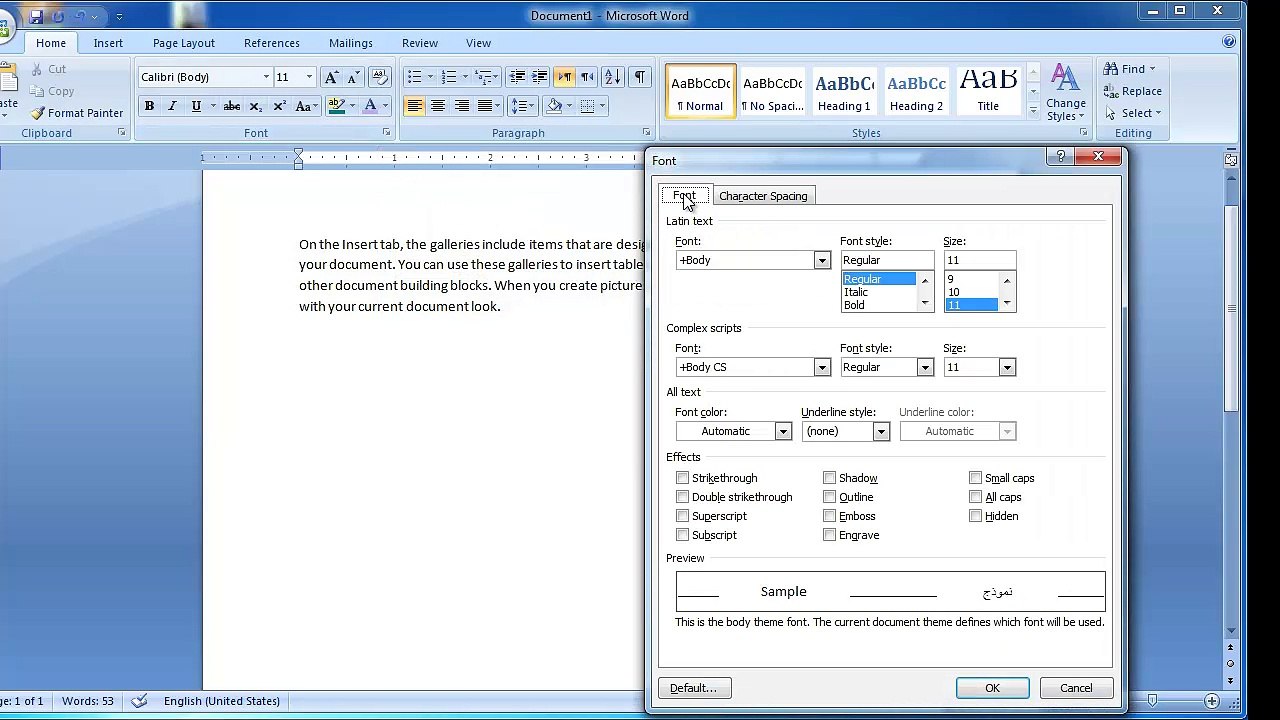Open Word Help question-mark icon
Viewport: 1280px width, 720px height.
click(x=1228, y=42)
